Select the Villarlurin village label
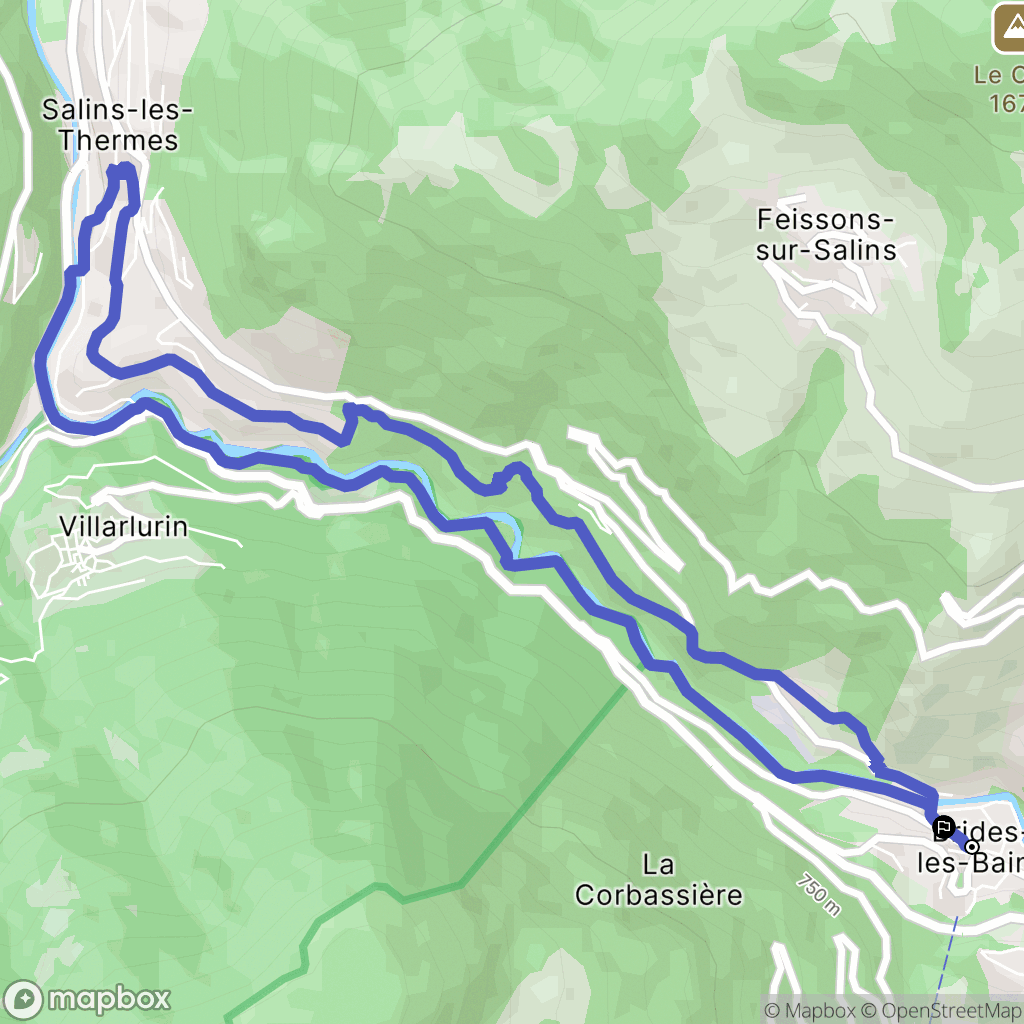 tap(123, 526)
